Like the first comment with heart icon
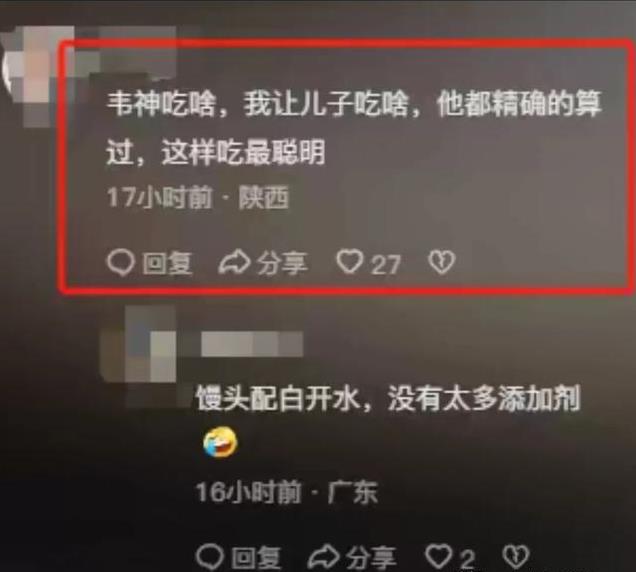The height and width of the screenshot is (572, 636). click(350, 261)
